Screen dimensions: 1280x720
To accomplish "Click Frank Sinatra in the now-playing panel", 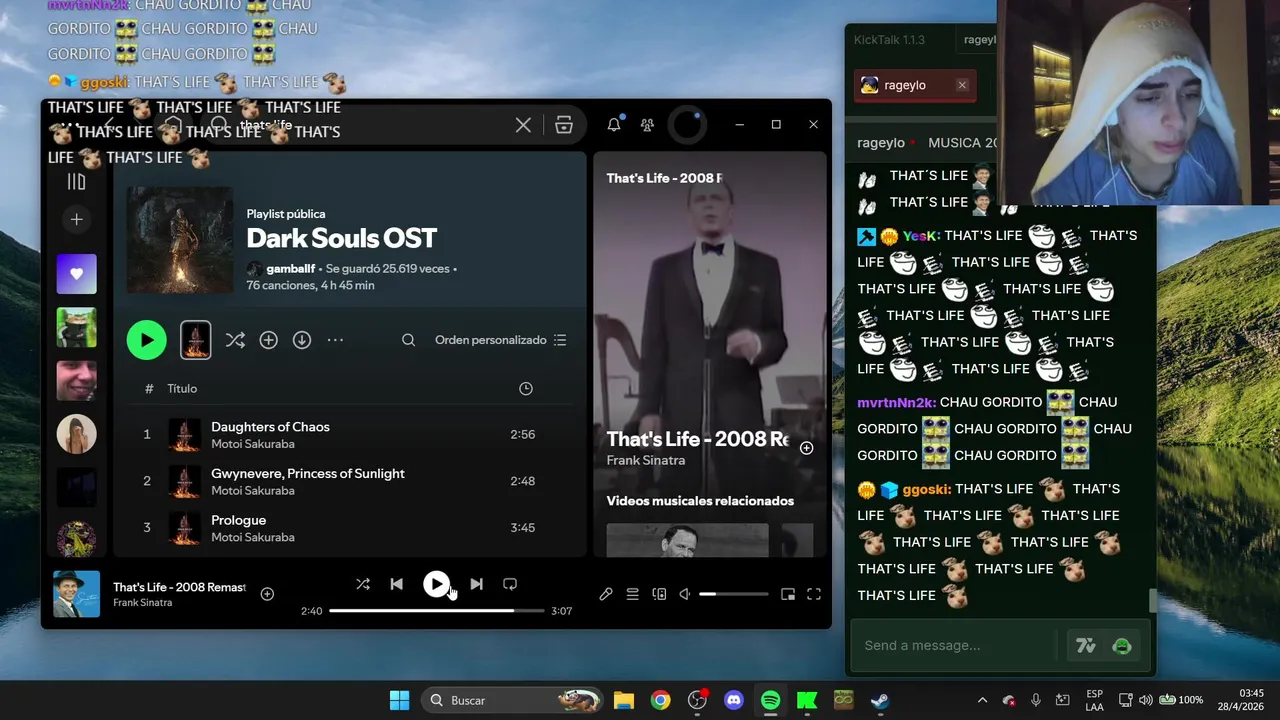I will [x=646, y=460].
